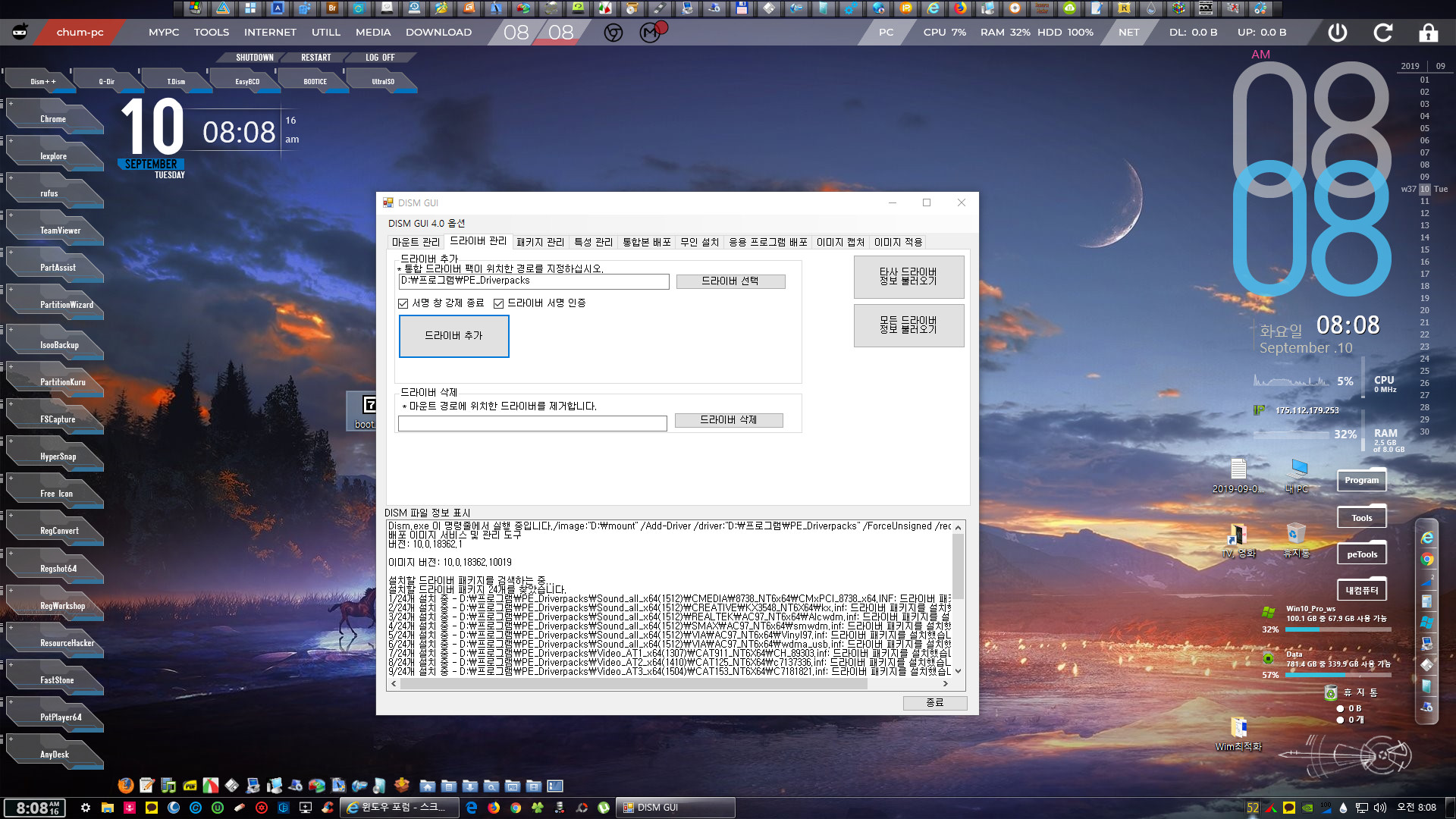Open the Program folder widget
Screen dimensions: 1456x819
pos(1362,480)
